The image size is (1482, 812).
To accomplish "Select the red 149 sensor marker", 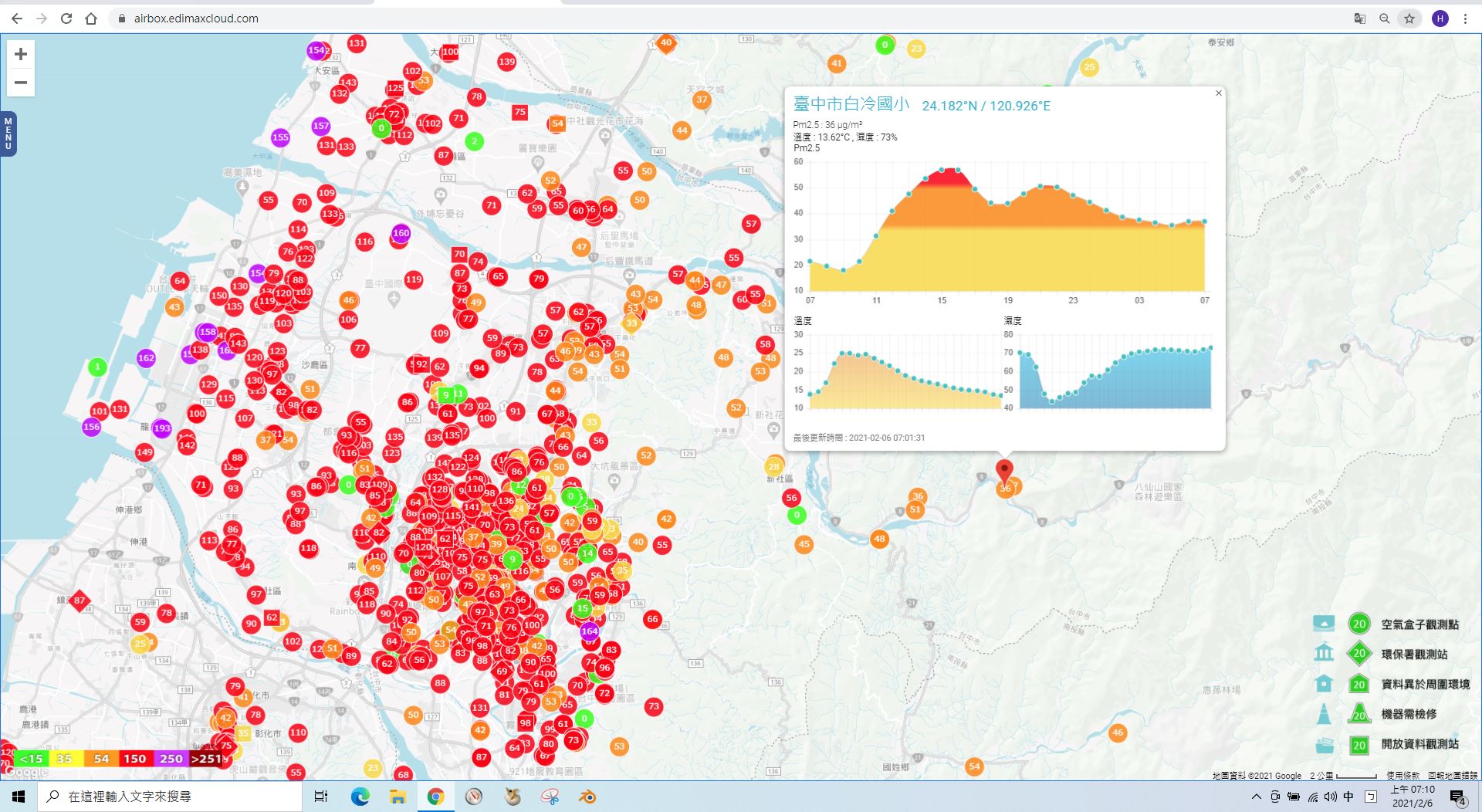I will [x=144, y=452].
